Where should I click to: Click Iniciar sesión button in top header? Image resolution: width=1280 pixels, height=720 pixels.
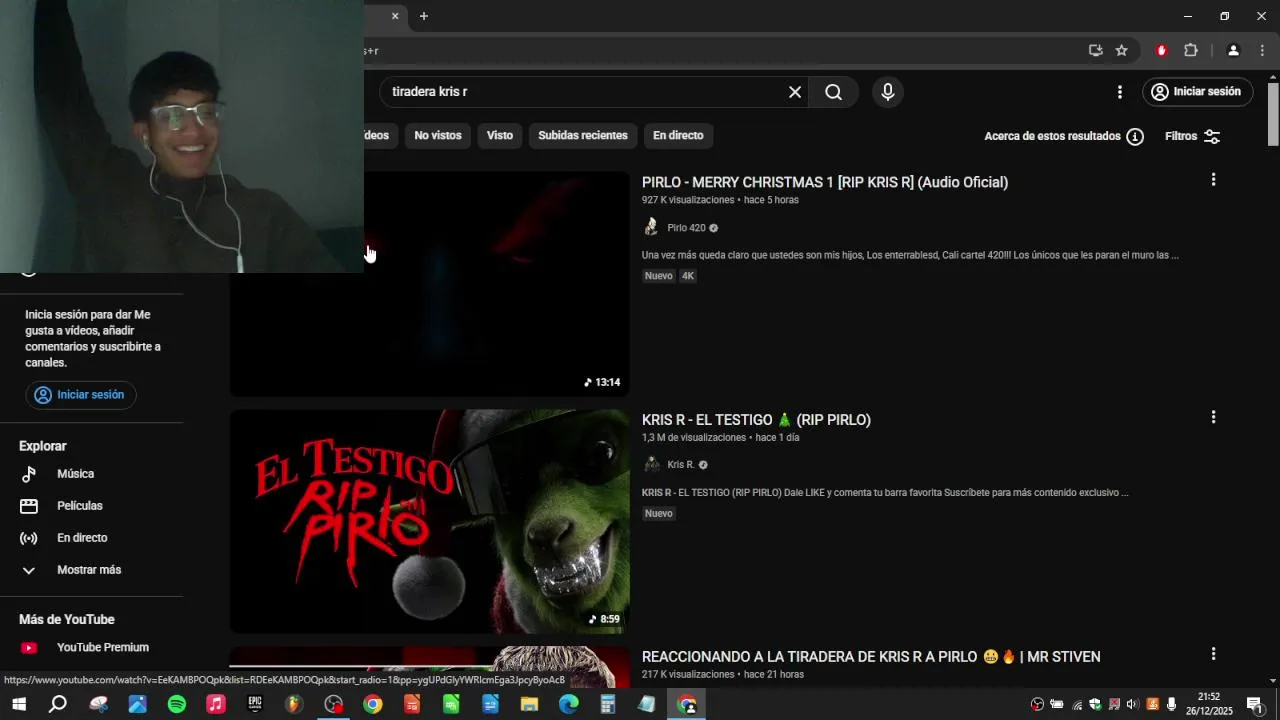[x=1197, y=92]
